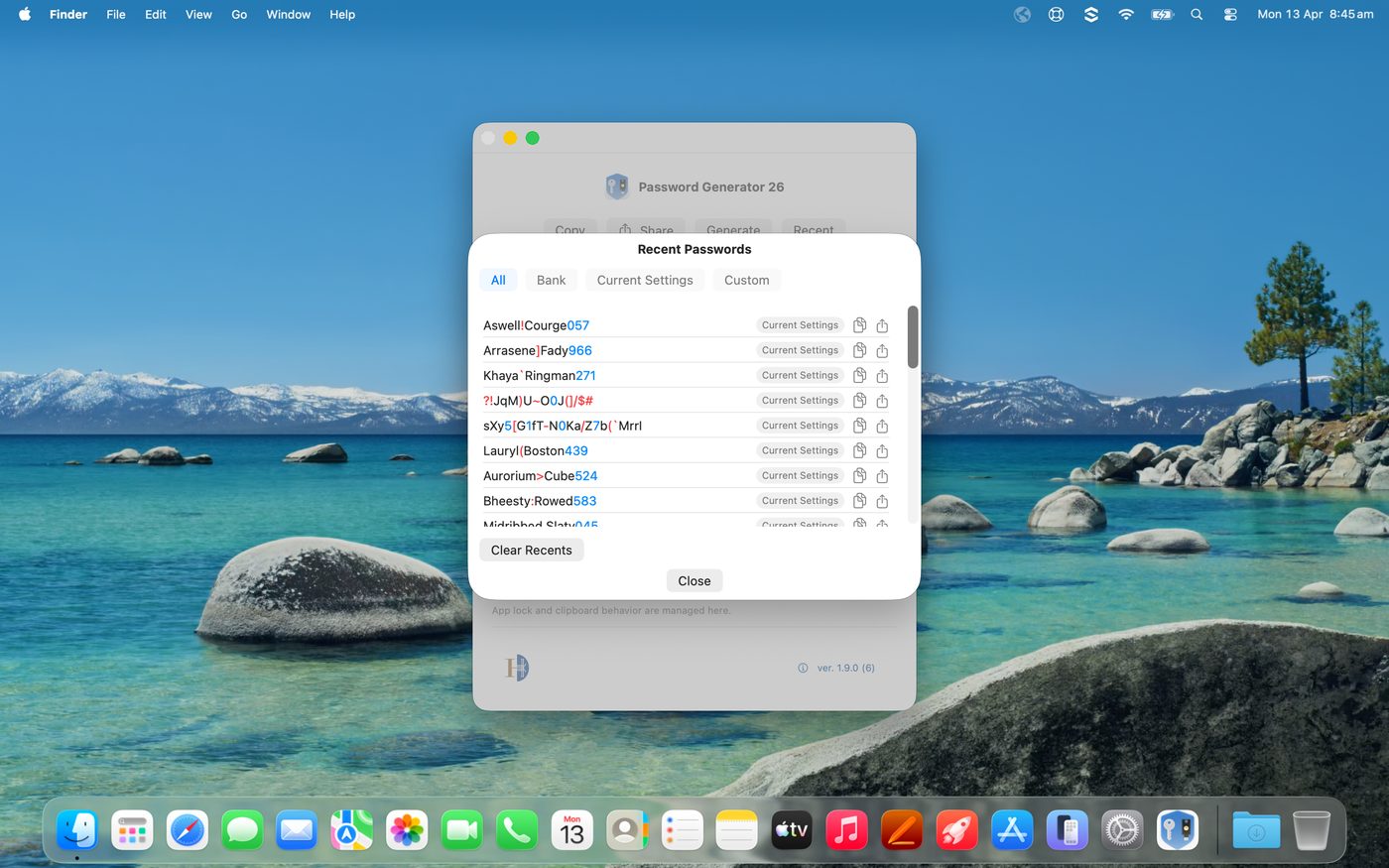This screenshot has width=1389, height=868.
Task: Share the sXy5[G1fT password entry
Action: pyautogui.click(x=882, y=426)
